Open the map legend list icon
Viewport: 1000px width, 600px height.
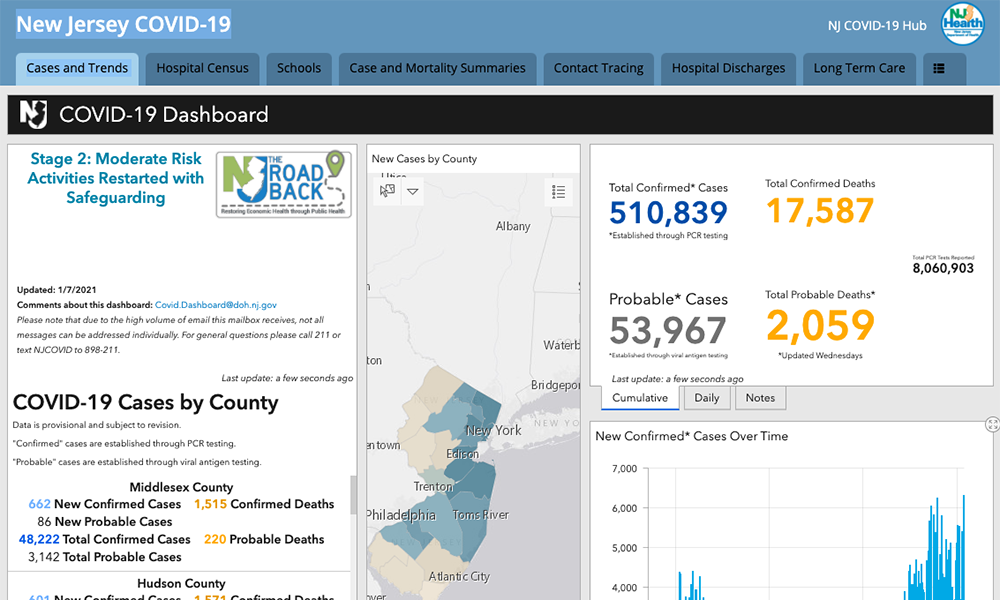click(559, 191)
